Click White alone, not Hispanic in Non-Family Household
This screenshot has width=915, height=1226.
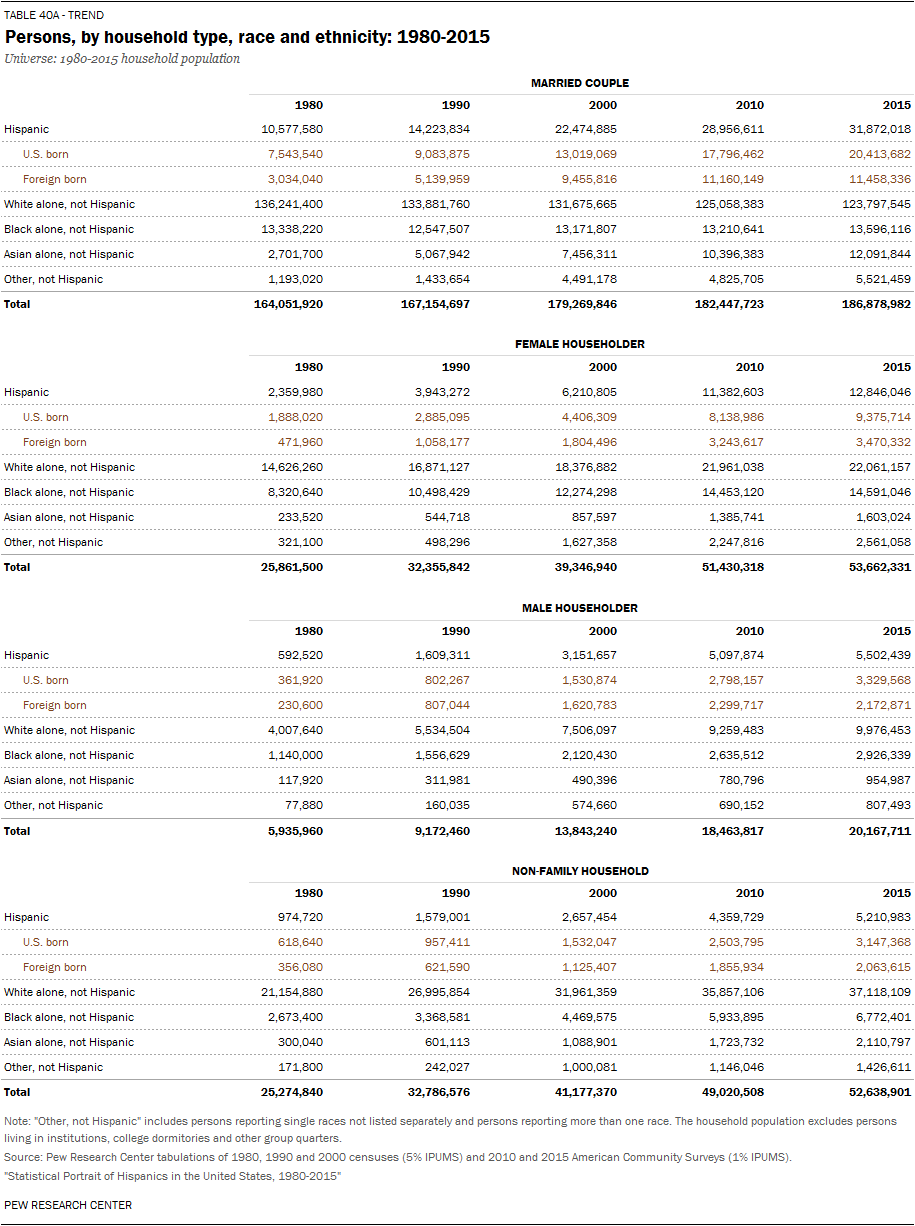[x=69, y=992]
